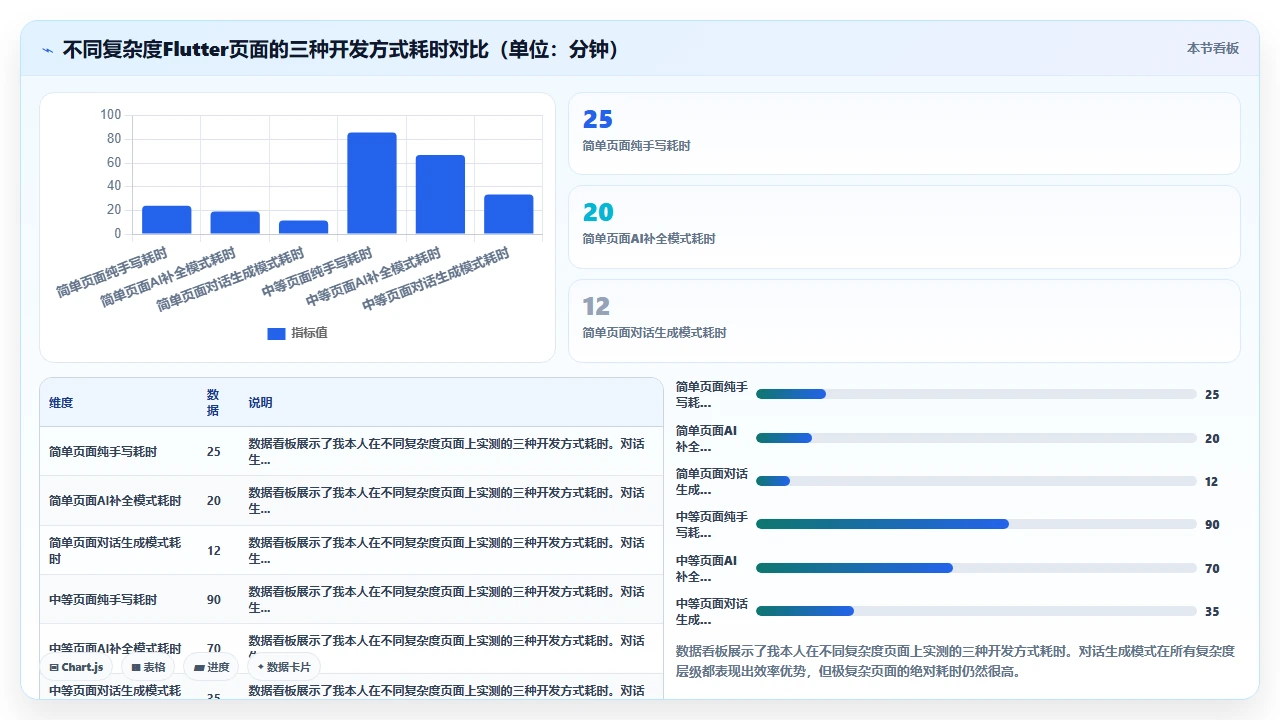Click the 指标值 legend label

(309, 333)
